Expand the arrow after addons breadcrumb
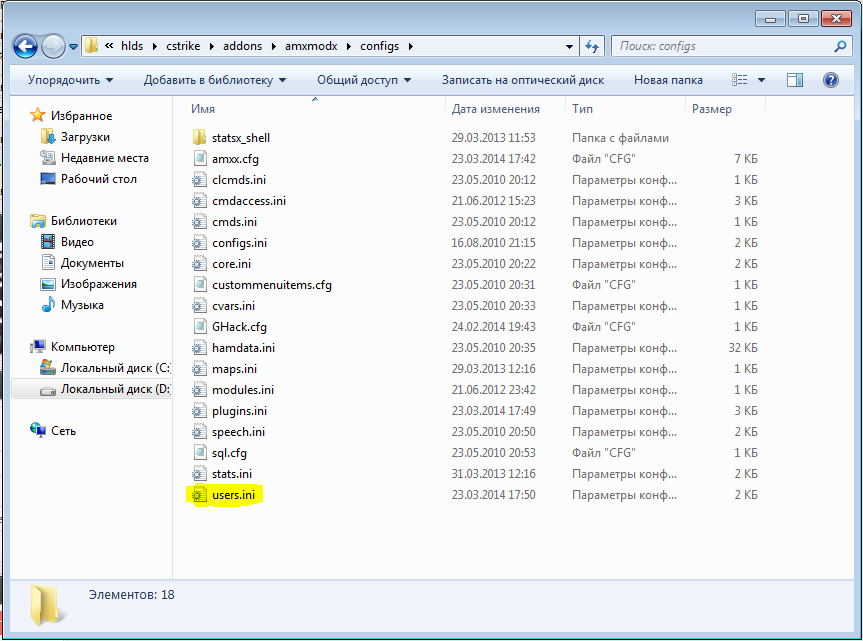The image size is (863, 641). tap(274, 47)
